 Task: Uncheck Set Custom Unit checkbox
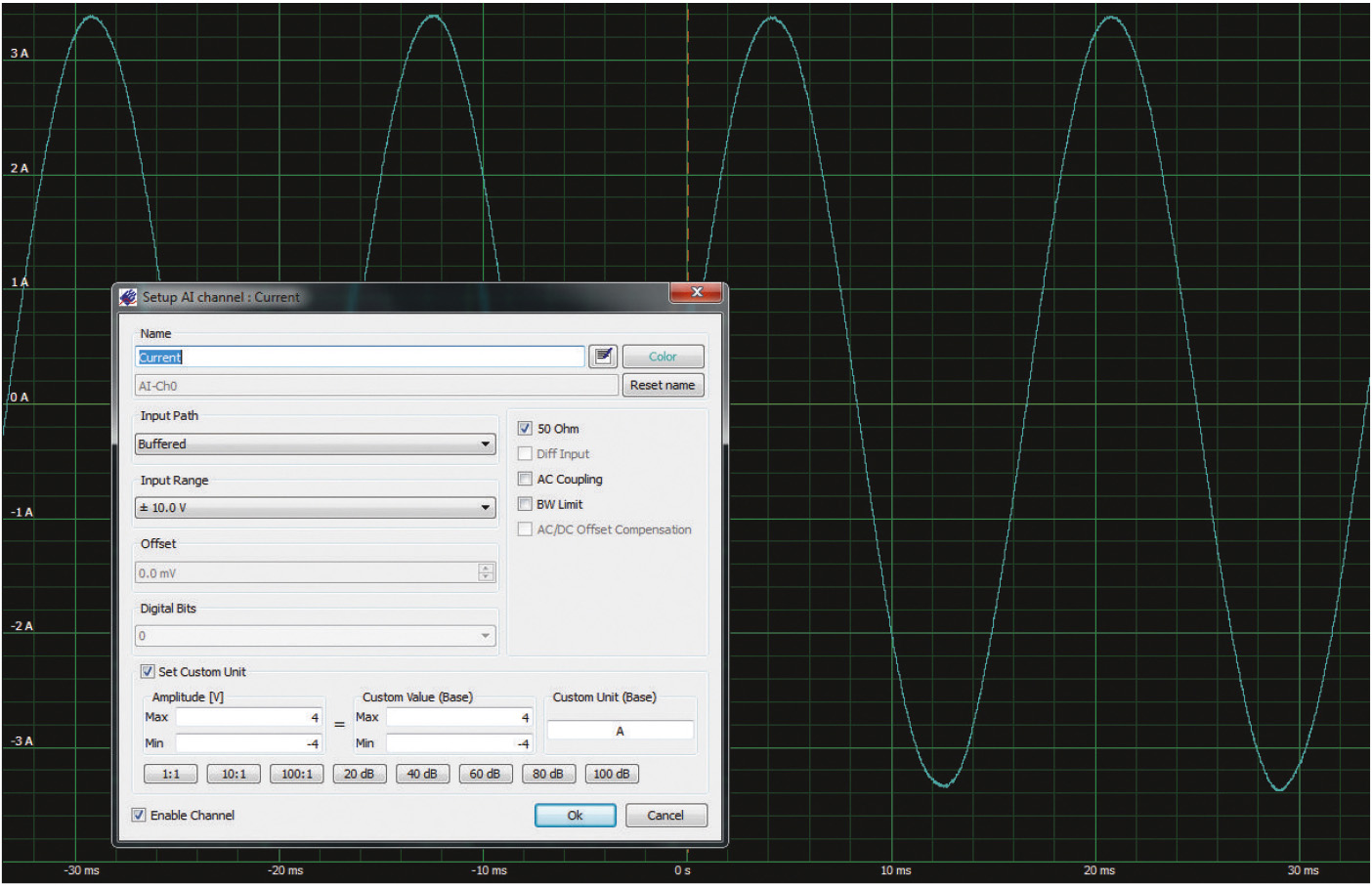coord(148,671)
